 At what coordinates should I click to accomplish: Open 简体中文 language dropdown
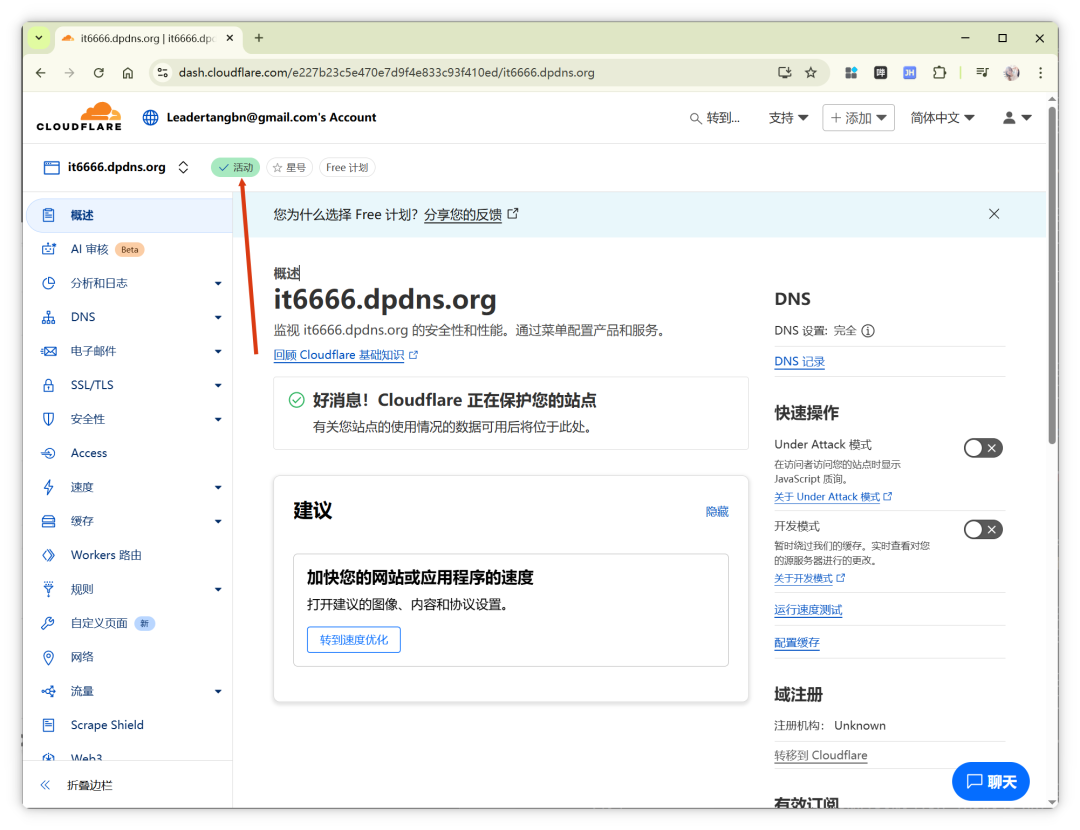[x=942, y=118]
